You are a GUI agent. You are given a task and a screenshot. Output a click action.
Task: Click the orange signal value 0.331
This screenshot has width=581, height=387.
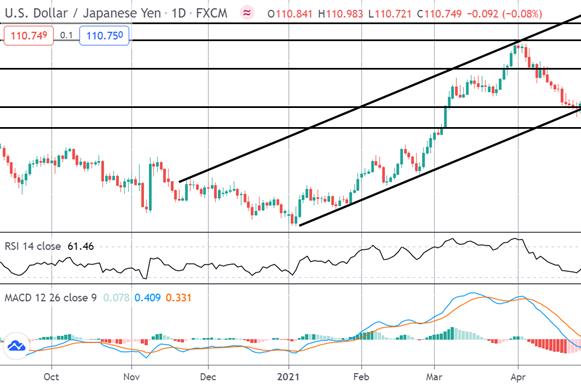click(178, 298)
